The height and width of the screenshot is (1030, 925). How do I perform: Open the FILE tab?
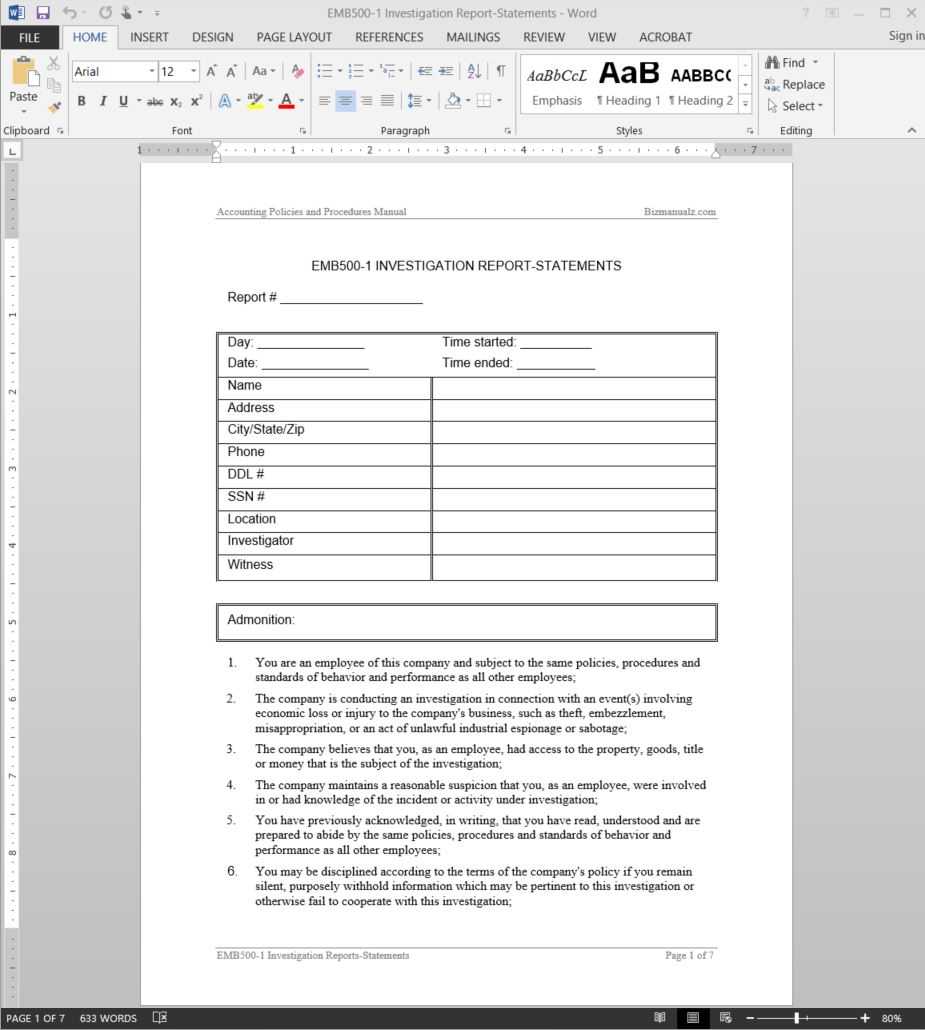point(30,37)
